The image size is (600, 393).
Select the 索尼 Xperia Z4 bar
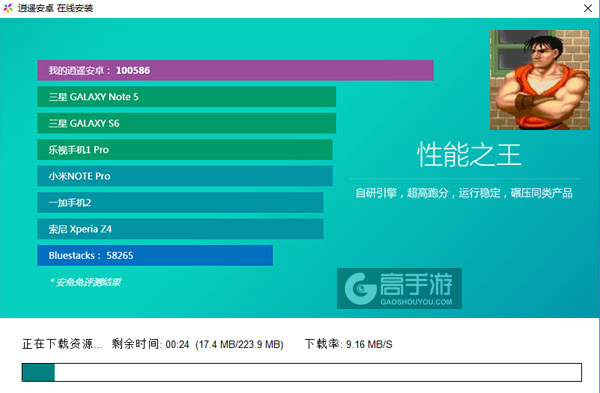click(x=180, y=229)
